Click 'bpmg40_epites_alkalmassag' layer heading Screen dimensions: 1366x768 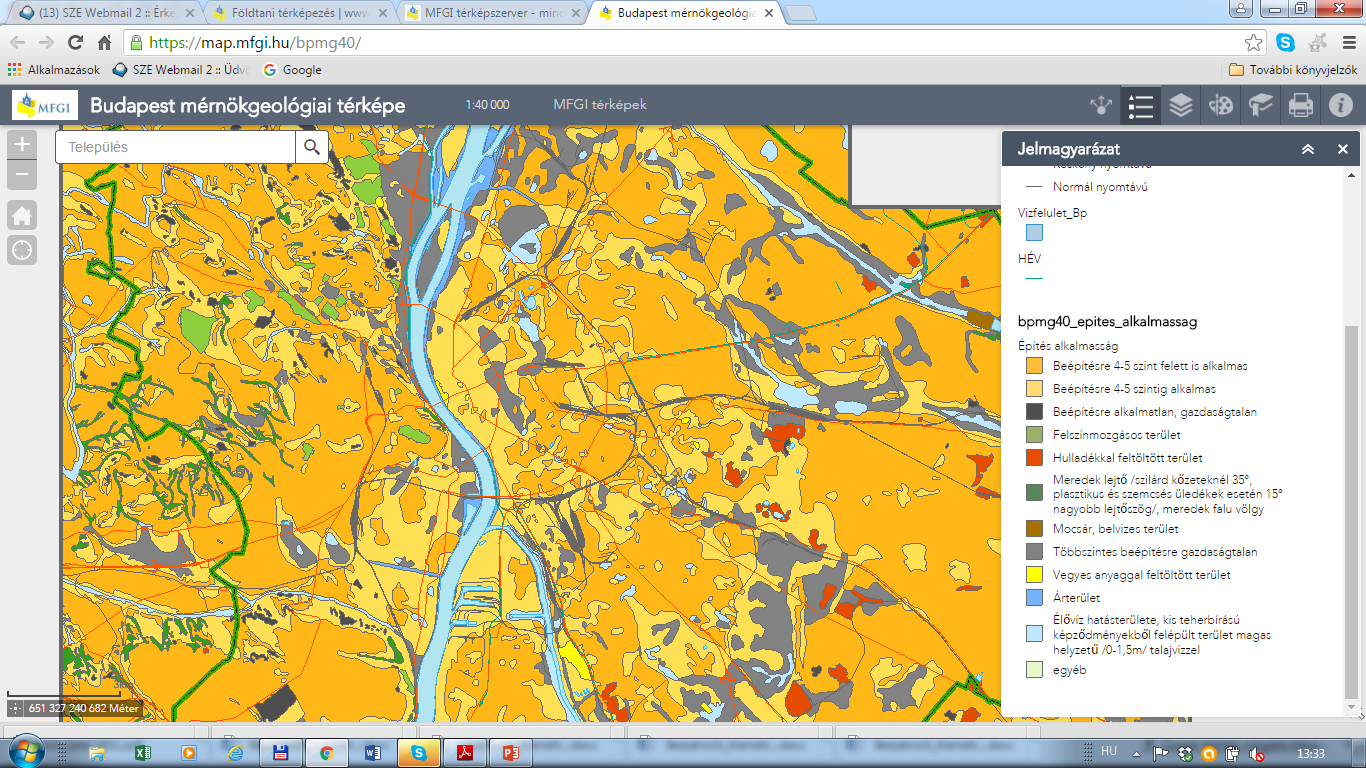point(1107,322)
